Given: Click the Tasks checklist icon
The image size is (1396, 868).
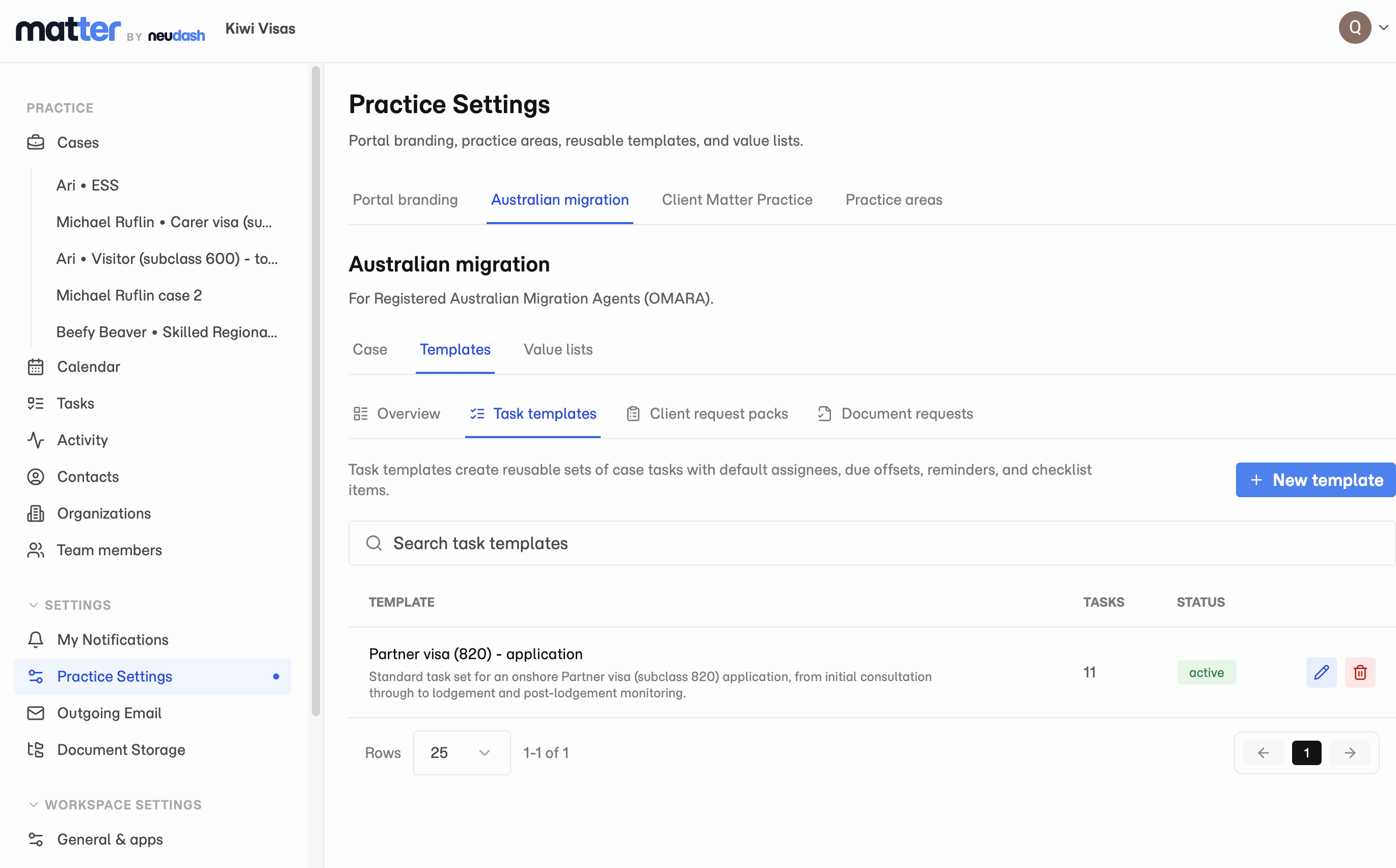Looking at the screenshot, I should (36, 403).
